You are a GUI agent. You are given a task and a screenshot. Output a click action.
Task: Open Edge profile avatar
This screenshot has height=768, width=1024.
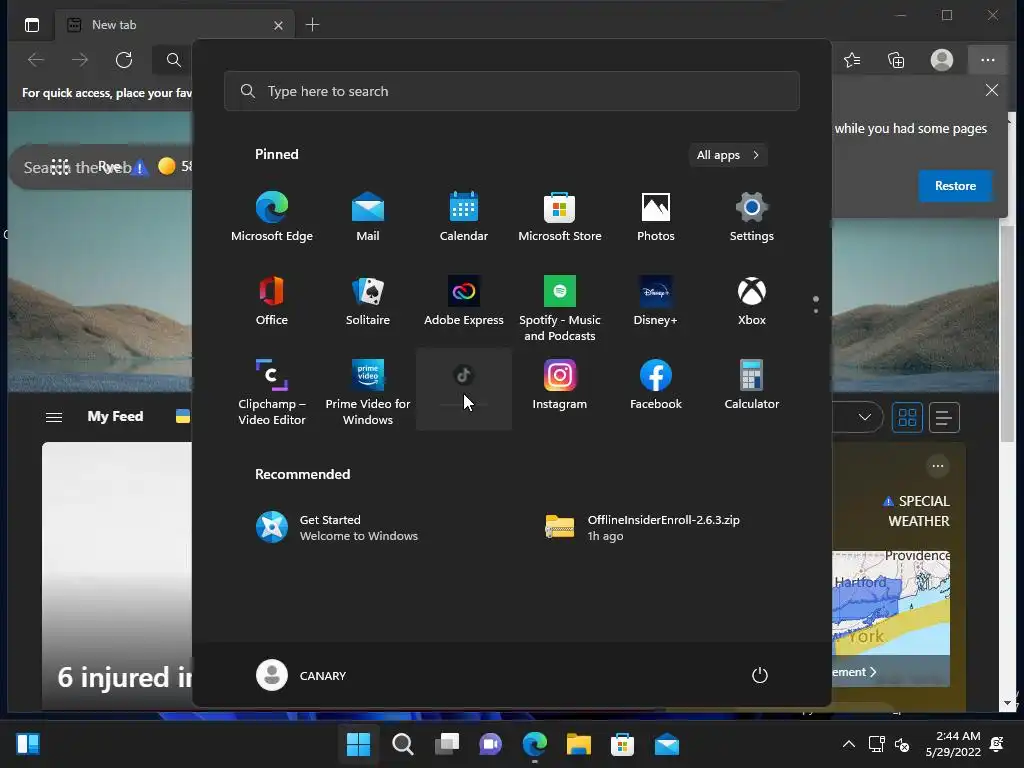pos(942,60)
